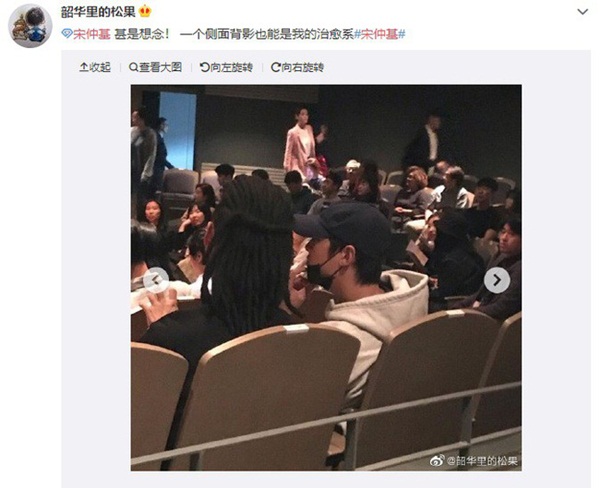Click the counter-clockwise rotate icon
Screen dimensions: 600x488
[205, 67]
